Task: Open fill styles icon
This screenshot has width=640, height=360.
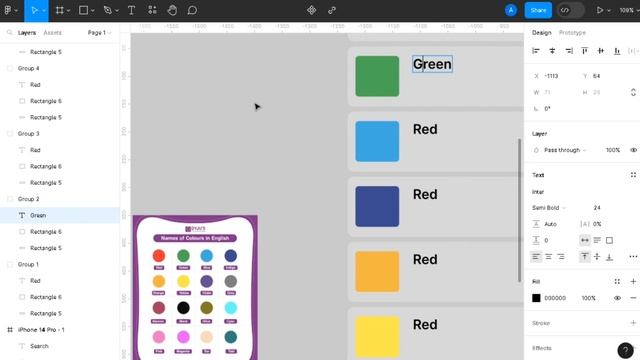Action: (617, 282)
